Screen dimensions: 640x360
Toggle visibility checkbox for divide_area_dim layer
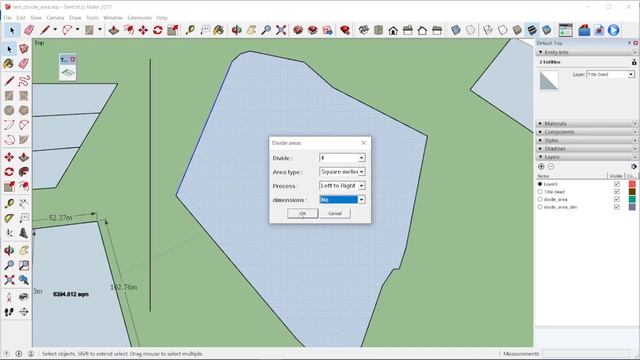pos(617,207)
